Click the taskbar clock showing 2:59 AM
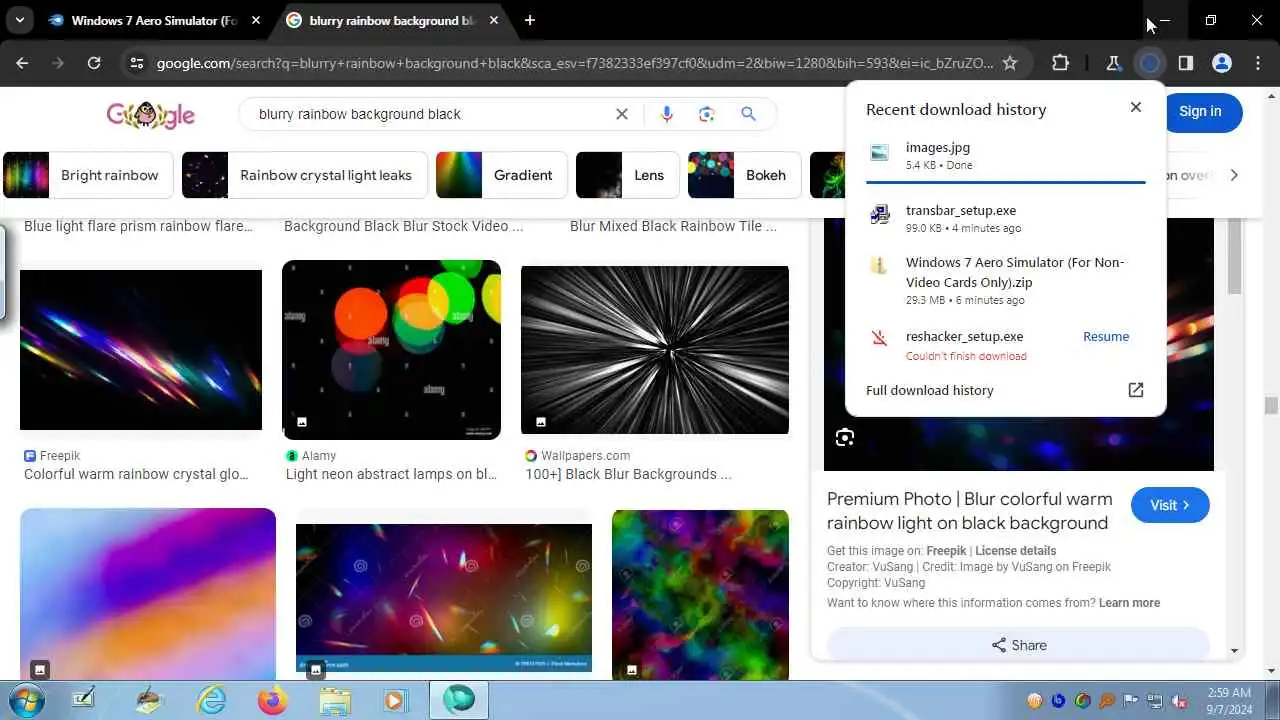Viewport: 1280px width, 720px height. (x=1229, y=700)
